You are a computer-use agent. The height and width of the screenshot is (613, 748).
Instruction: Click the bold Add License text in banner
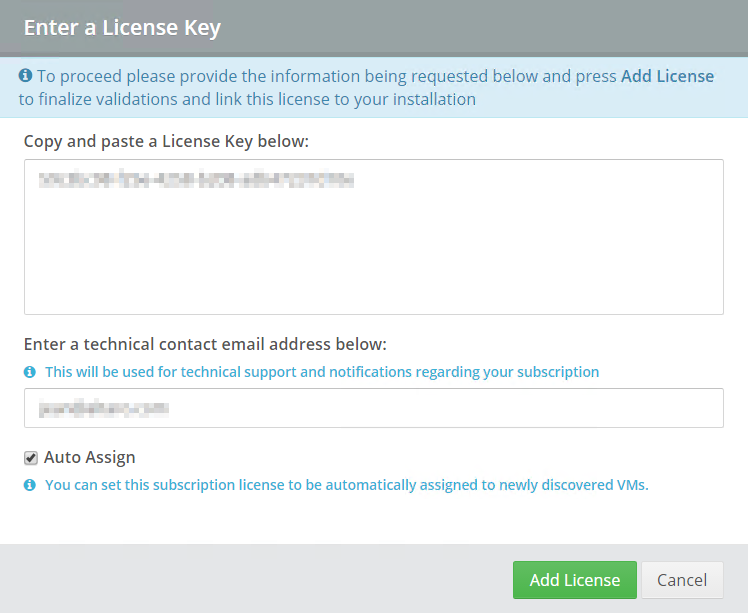(667, 76)
